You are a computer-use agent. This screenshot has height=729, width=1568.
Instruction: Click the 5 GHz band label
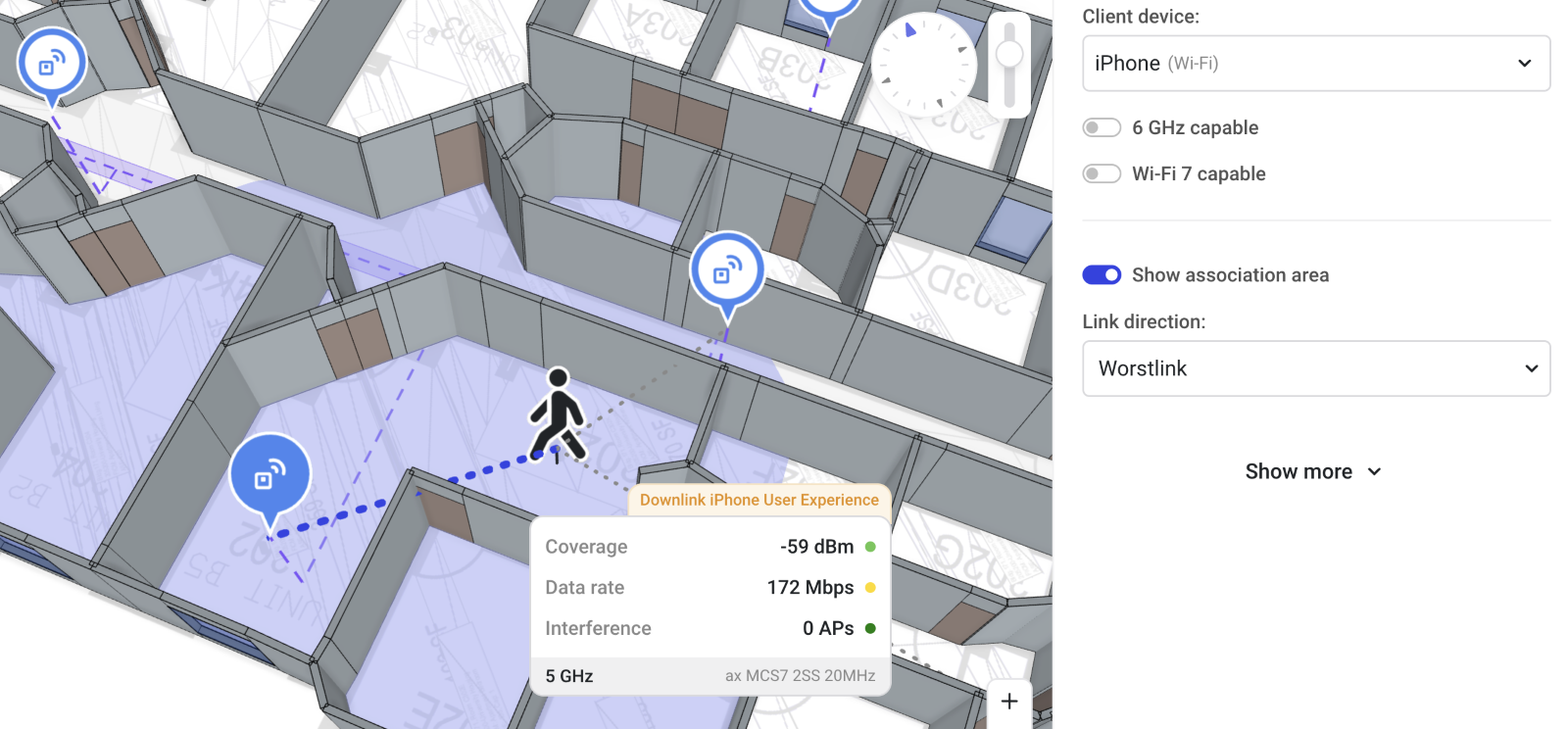569,676
